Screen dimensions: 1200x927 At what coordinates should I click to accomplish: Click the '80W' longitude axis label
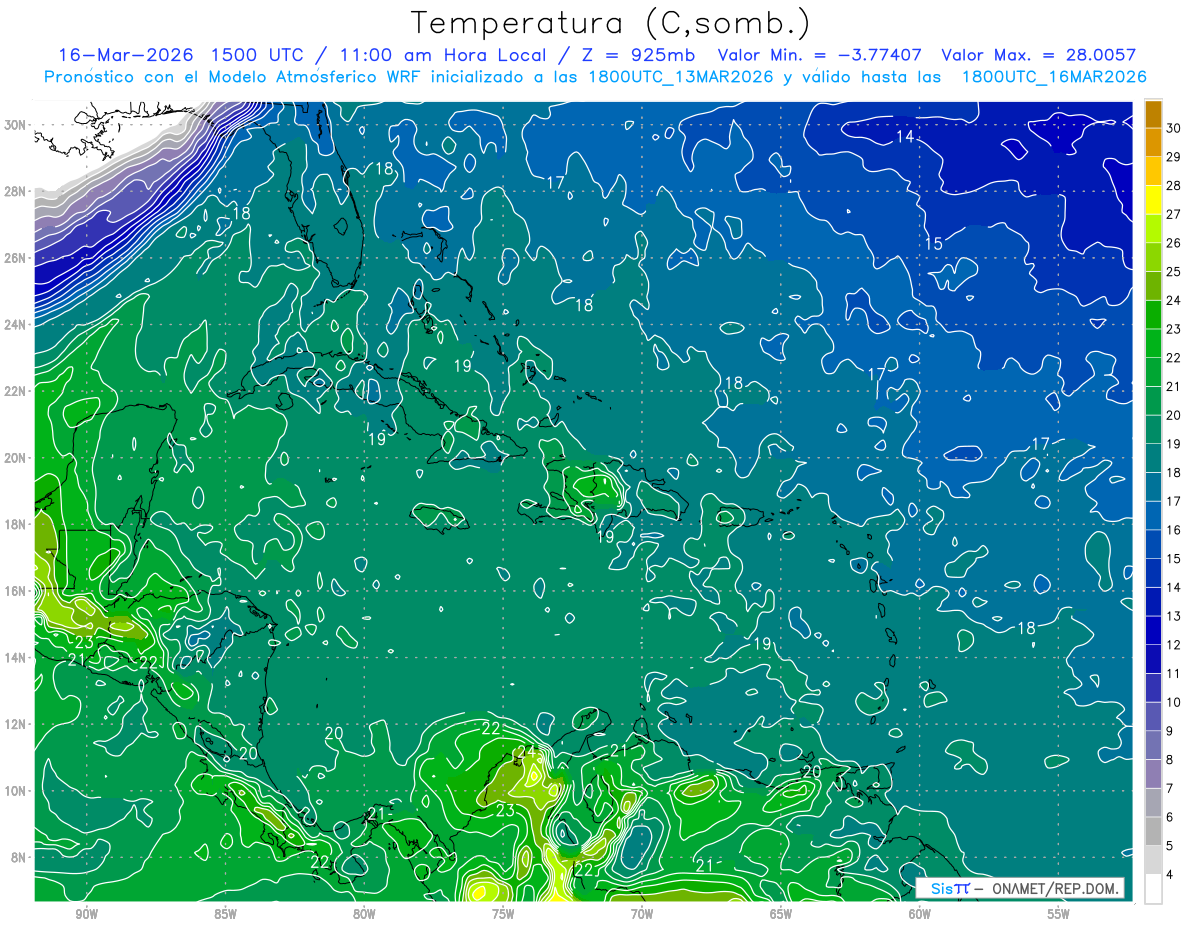click(364, 914)
